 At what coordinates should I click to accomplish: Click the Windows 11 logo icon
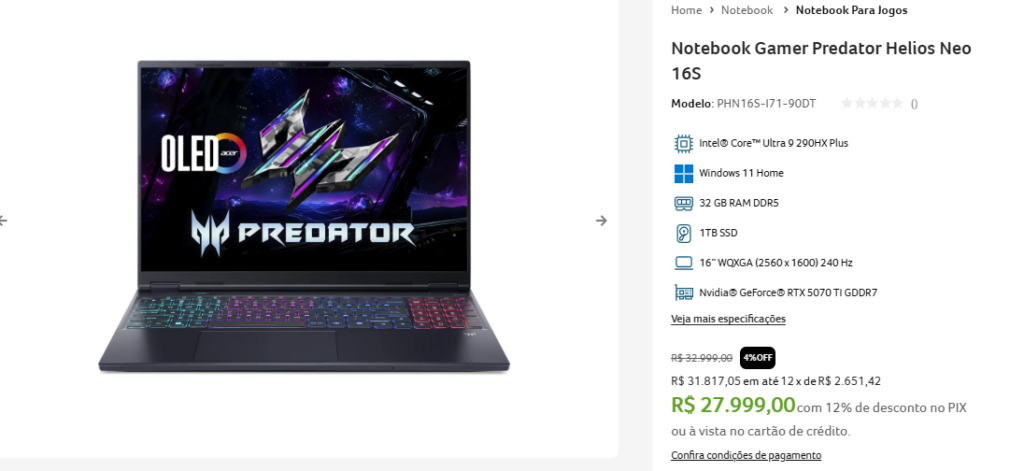[683, 173]
